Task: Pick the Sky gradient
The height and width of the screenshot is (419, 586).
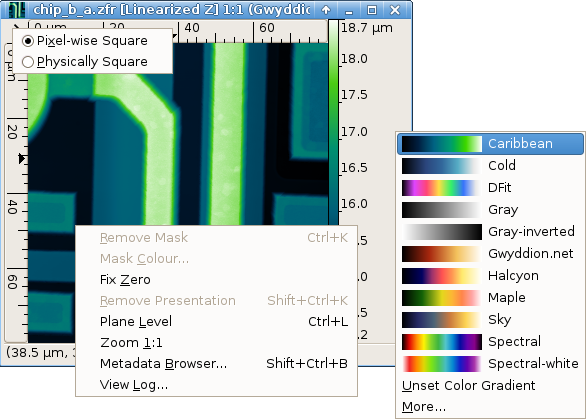Action: (x=490, y=320)
